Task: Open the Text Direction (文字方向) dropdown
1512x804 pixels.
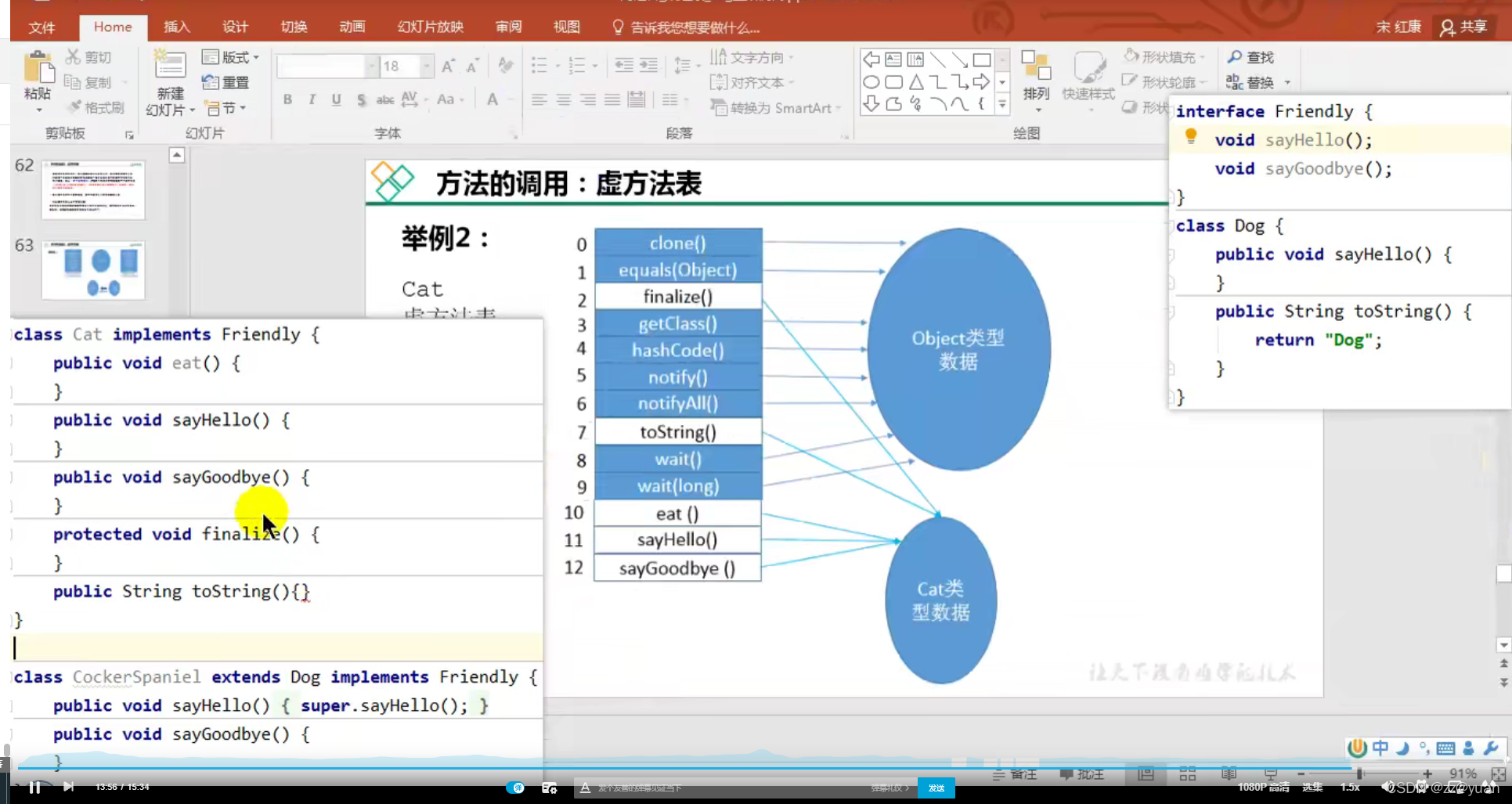Action: [x=752, y=57]
